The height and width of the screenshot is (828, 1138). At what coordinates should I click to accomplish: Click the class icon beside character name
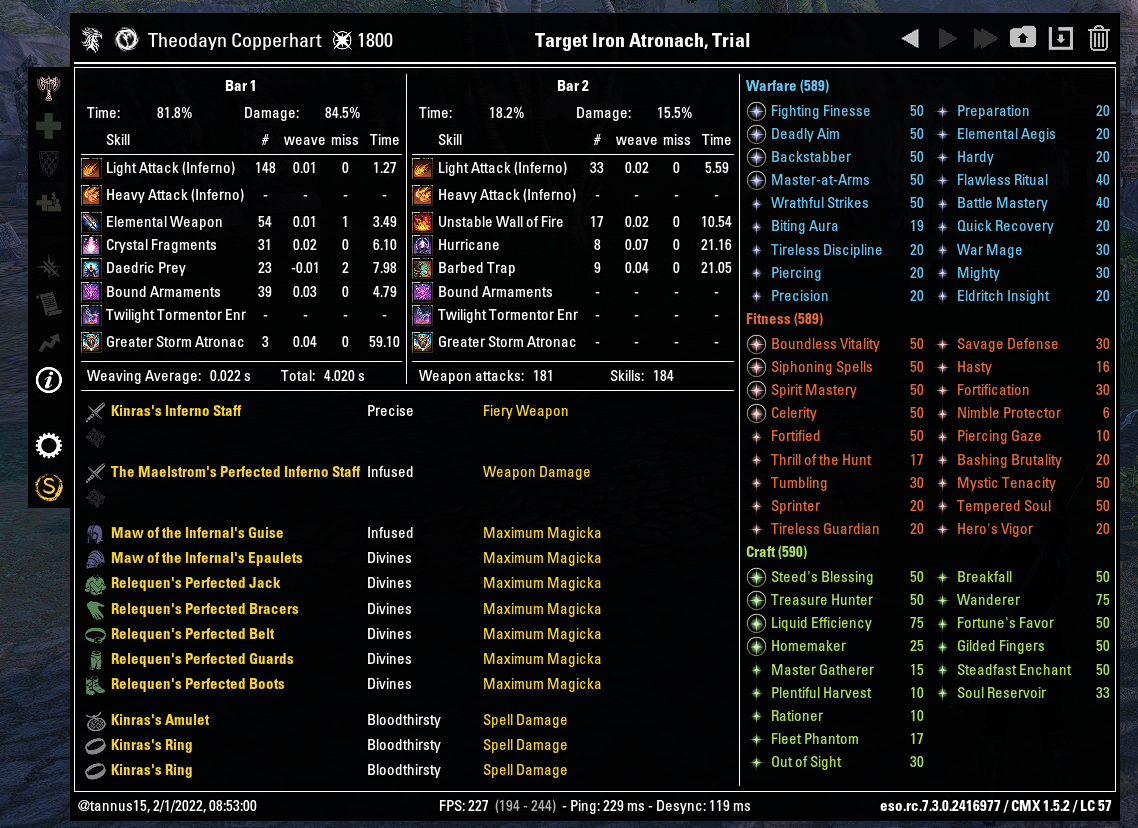[x=126, y=39]
